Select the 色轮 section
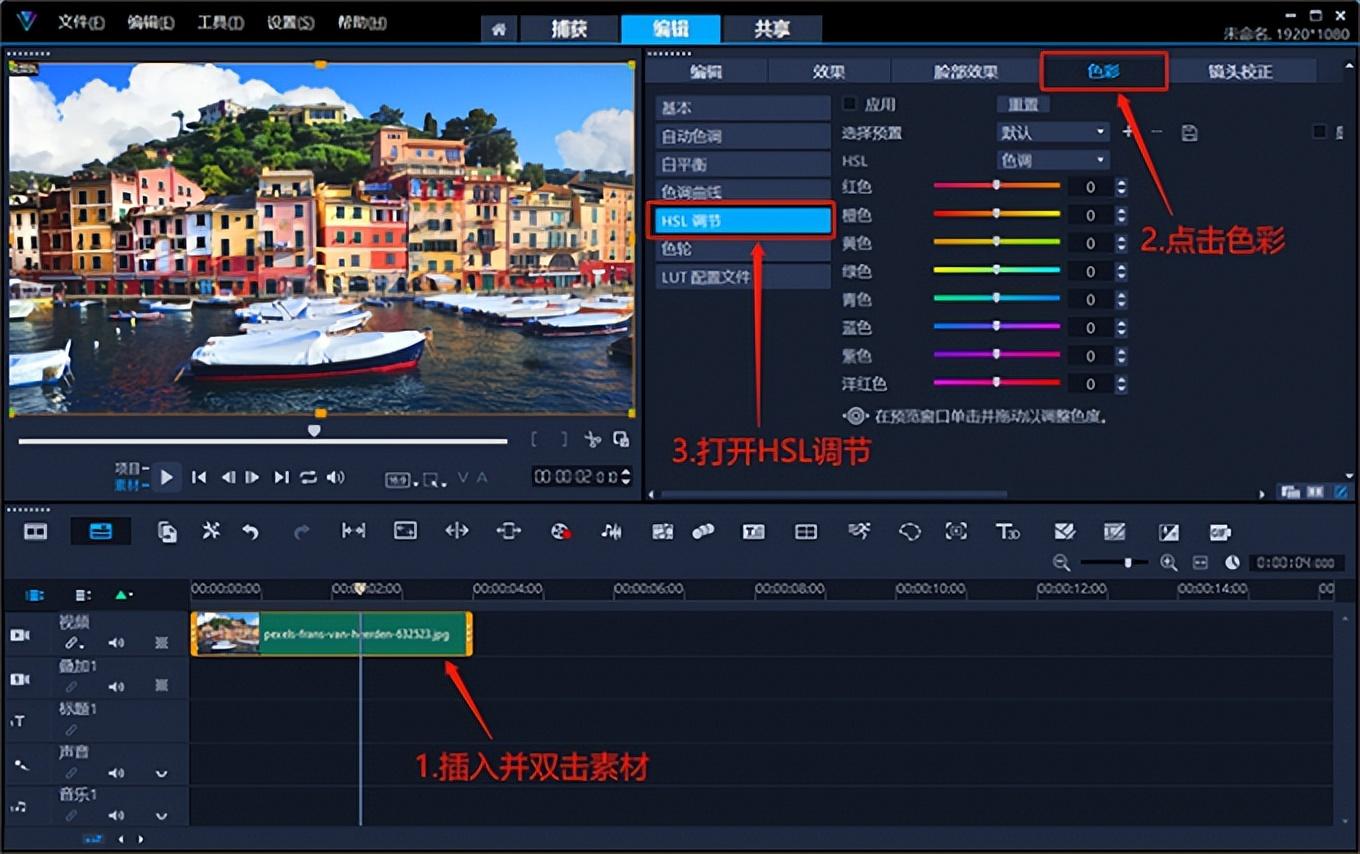This screenshot has width=1360, height=854. (x=743, y=248)
